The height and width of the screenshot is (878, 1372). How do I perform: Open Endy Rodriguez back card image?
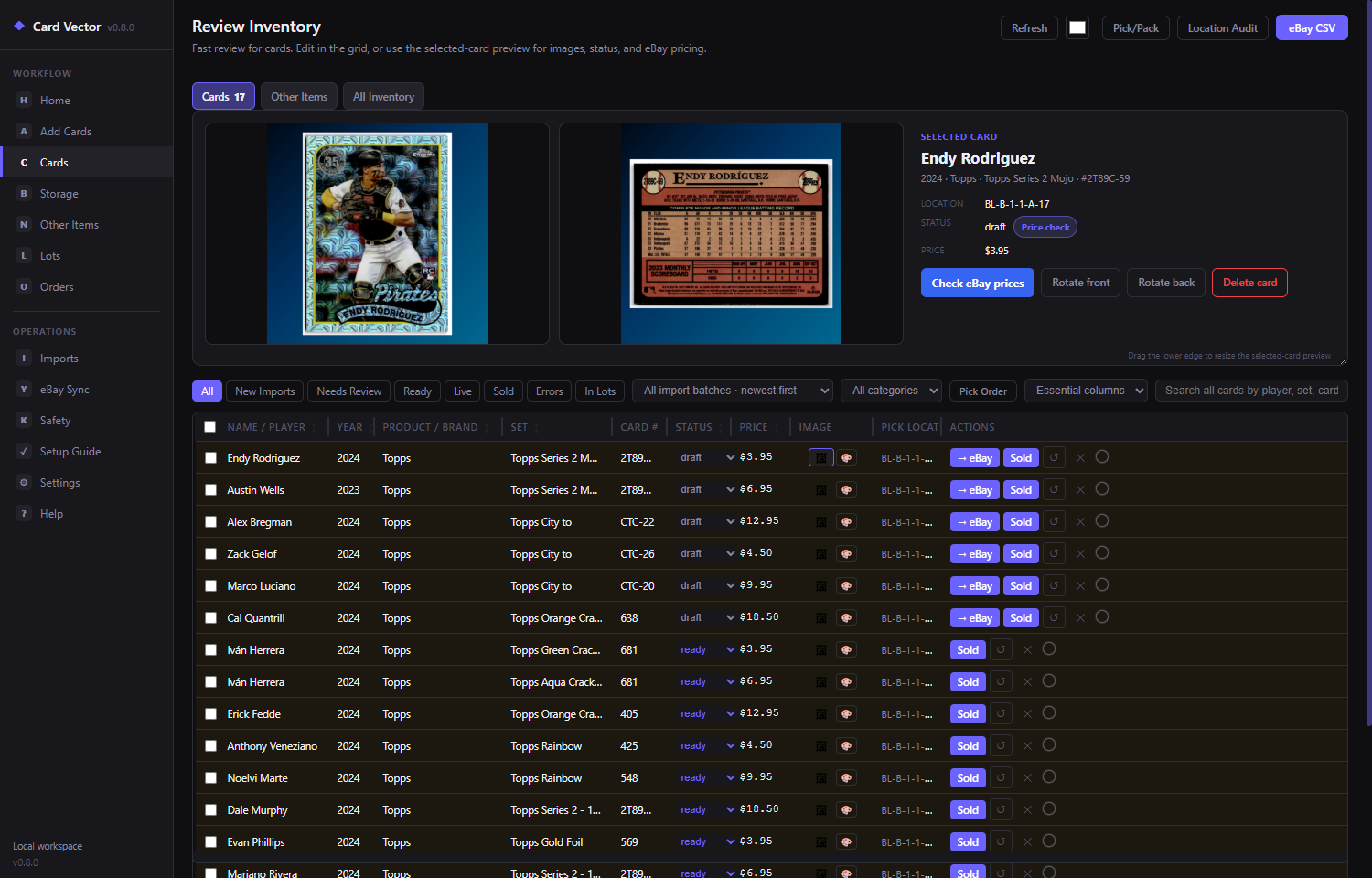coord(731,233)
